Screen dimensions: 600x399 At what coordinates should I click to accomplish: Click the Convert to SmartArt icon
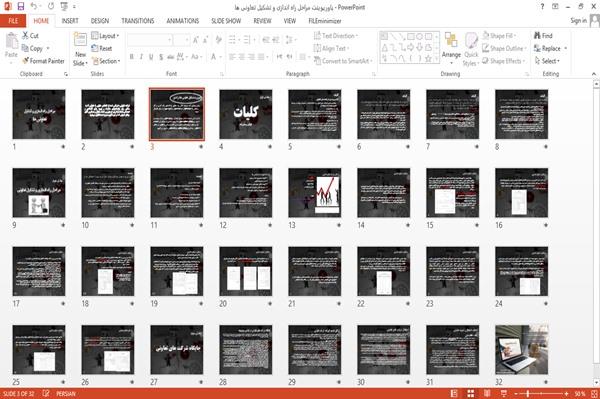(317, 61)
